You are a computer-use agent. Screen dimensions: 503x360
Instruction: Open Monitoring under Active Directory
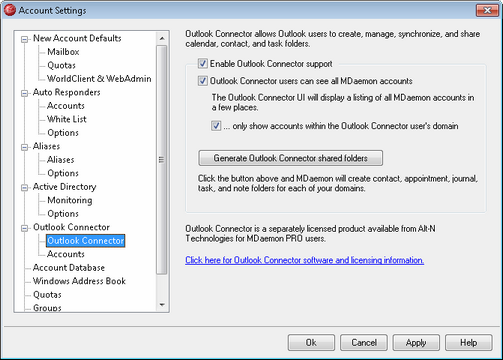click(x=70, y=200)
